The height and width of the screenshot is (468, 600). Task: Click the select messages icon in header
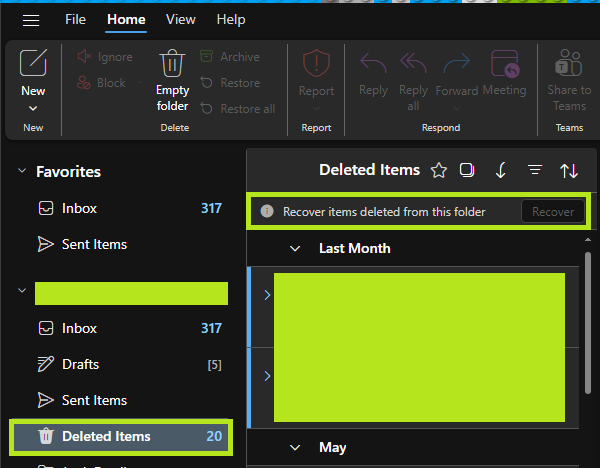(466, 170)
